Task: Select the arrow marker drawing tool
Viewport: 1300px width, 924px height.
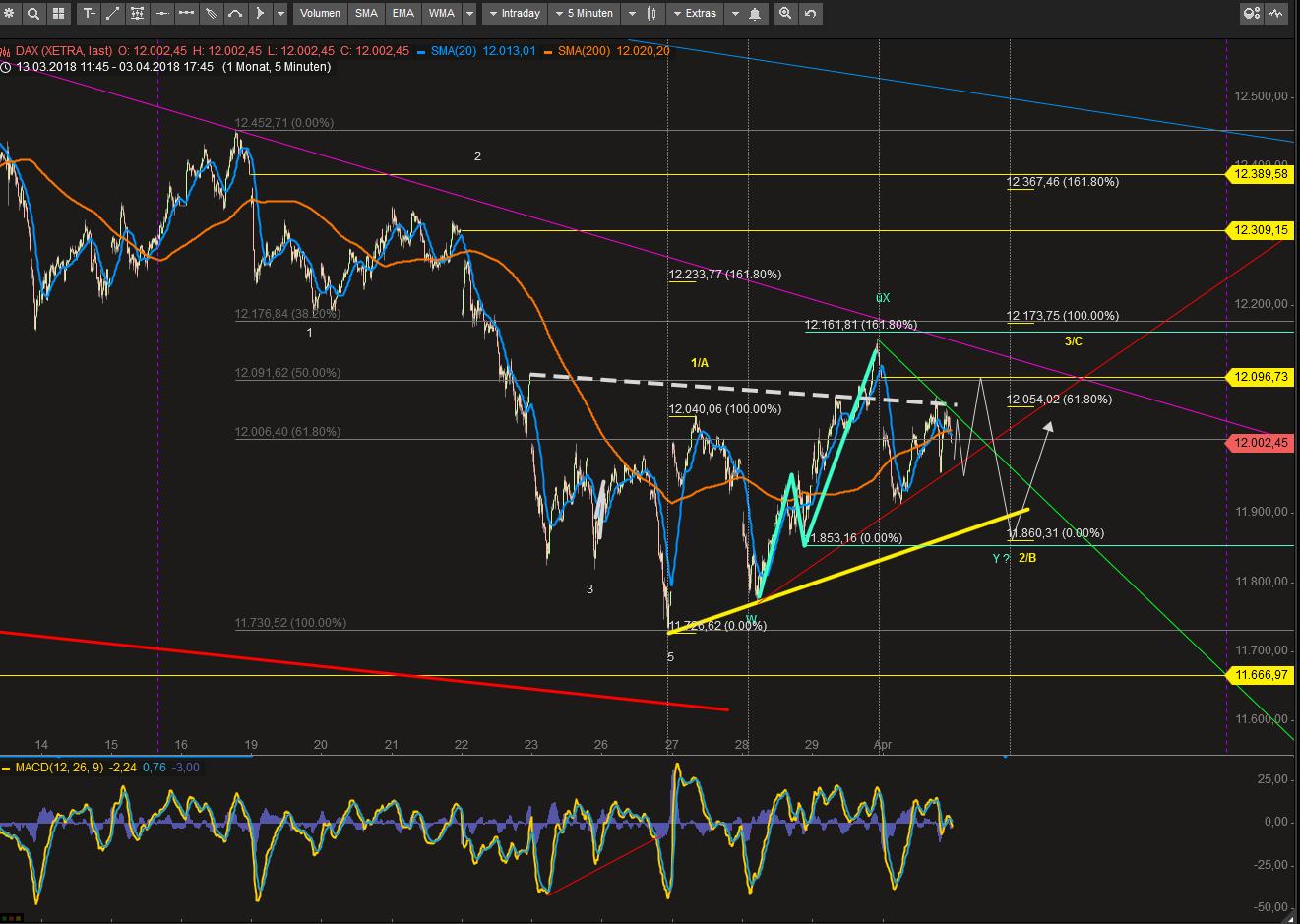Action: click(x=259, y=14)
